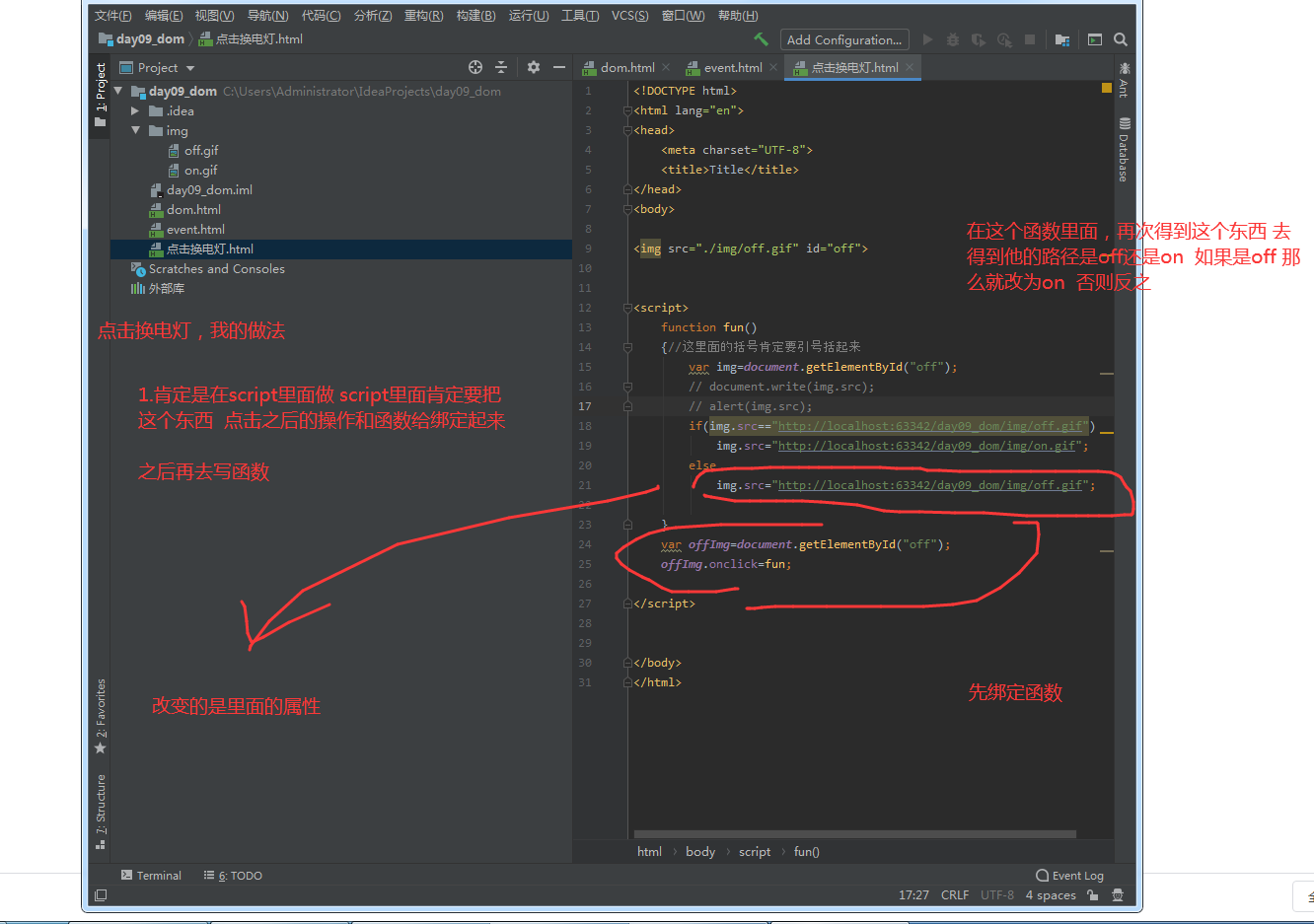Image resolution: width=1314 pixels, height=924 pixels.
Task: Click the Profiler run icon in the toolbar
Action: (x=1004, y=39)
